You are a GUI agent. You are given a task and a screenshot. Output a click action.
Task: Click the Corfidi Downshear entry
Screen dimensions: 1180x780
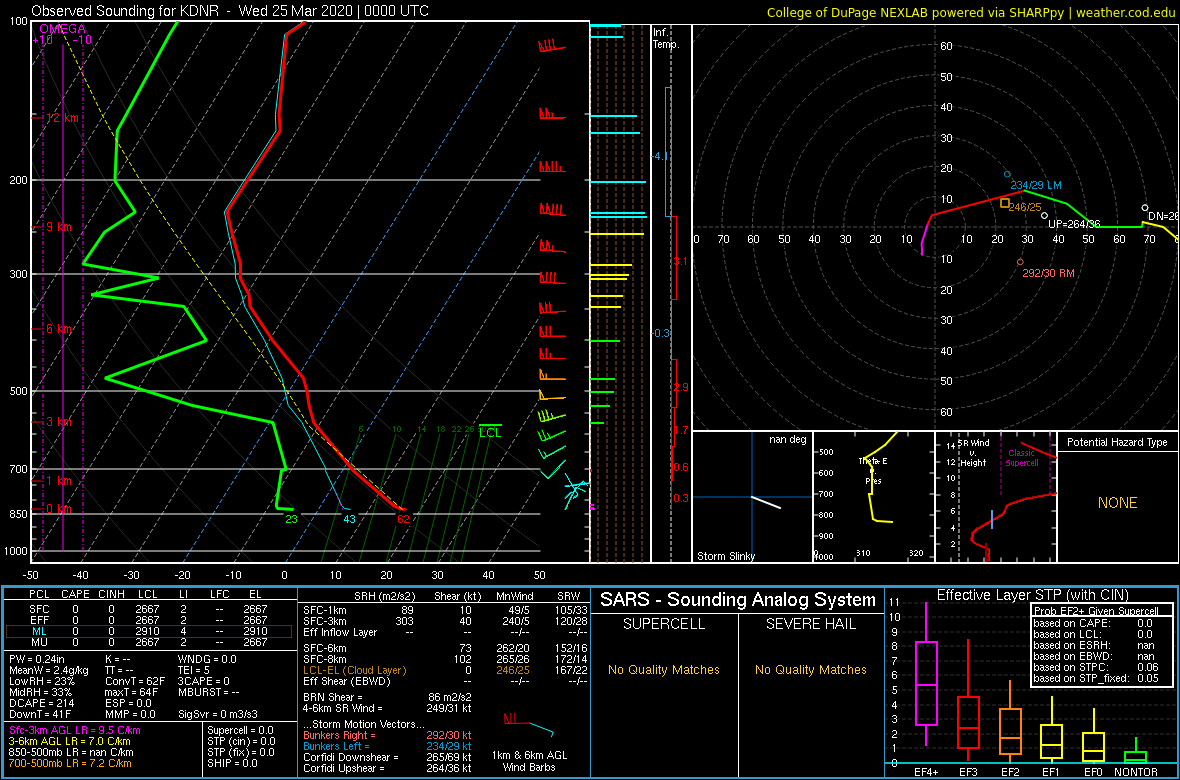[388, 757]
